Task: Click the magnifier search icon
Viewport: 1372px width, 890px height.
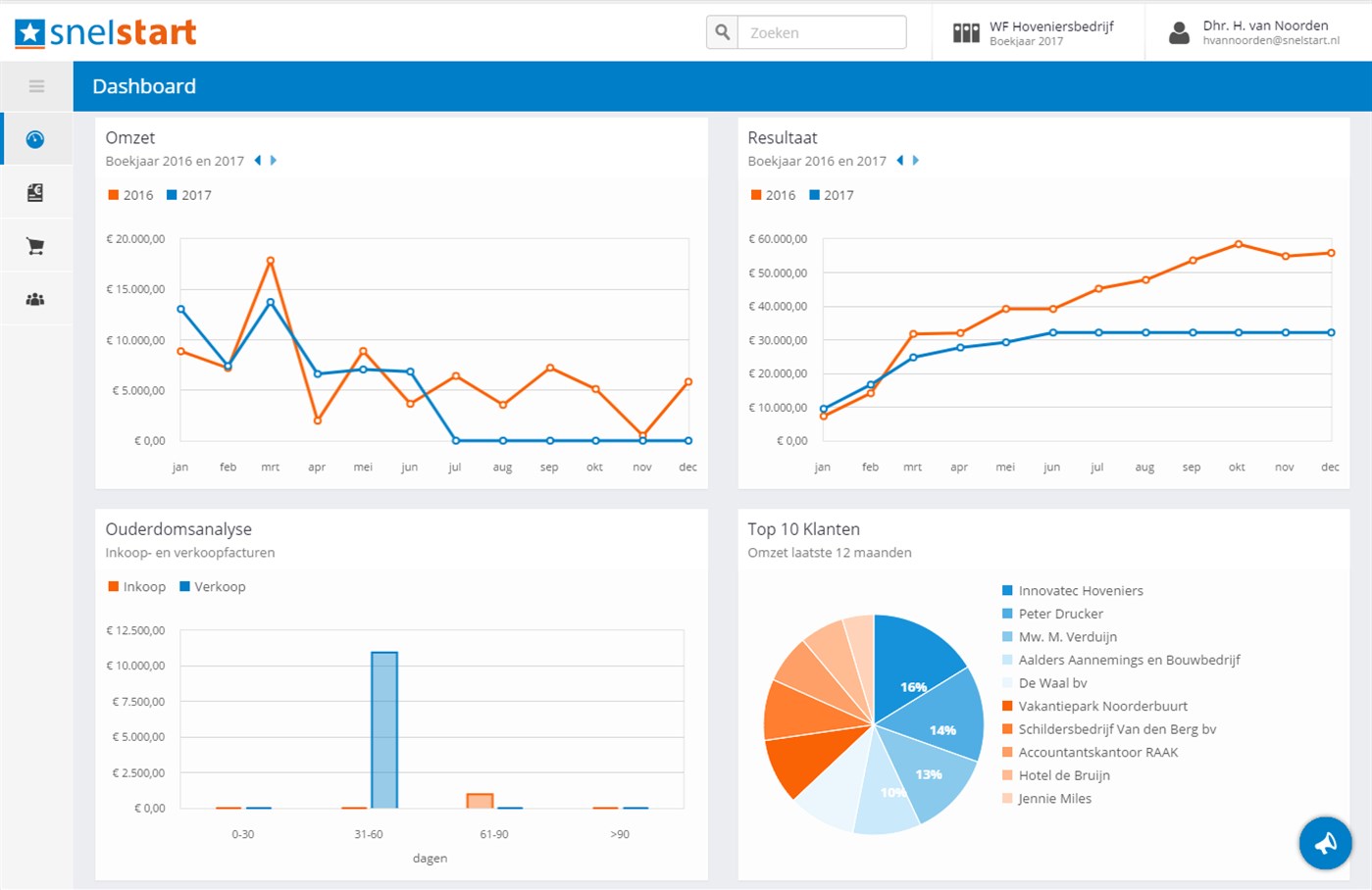Action: (722, 32)
